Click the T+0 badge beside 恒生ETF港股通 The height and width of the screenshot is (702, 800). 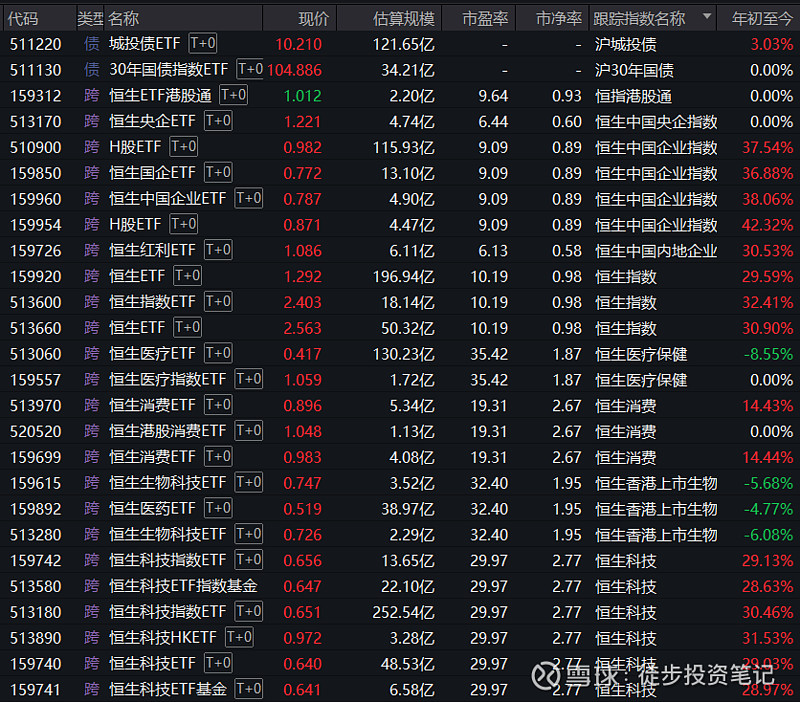click(x=234, y=95)
